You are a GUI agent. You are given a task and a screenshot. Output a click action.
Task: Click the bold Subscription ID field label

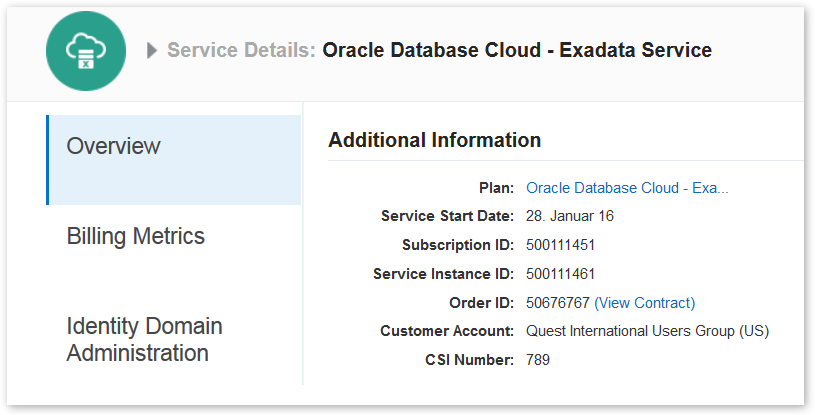[x=458, y=245]
